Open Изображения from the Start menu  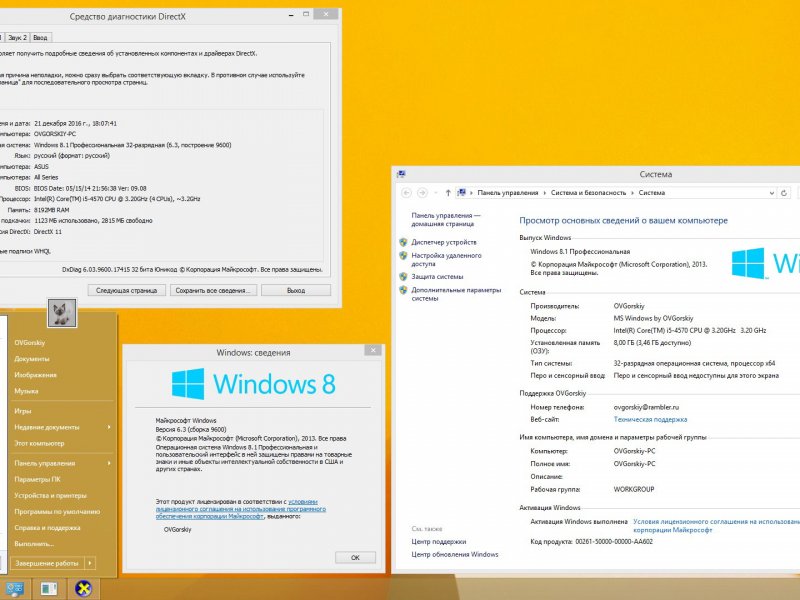coord(35,375)
